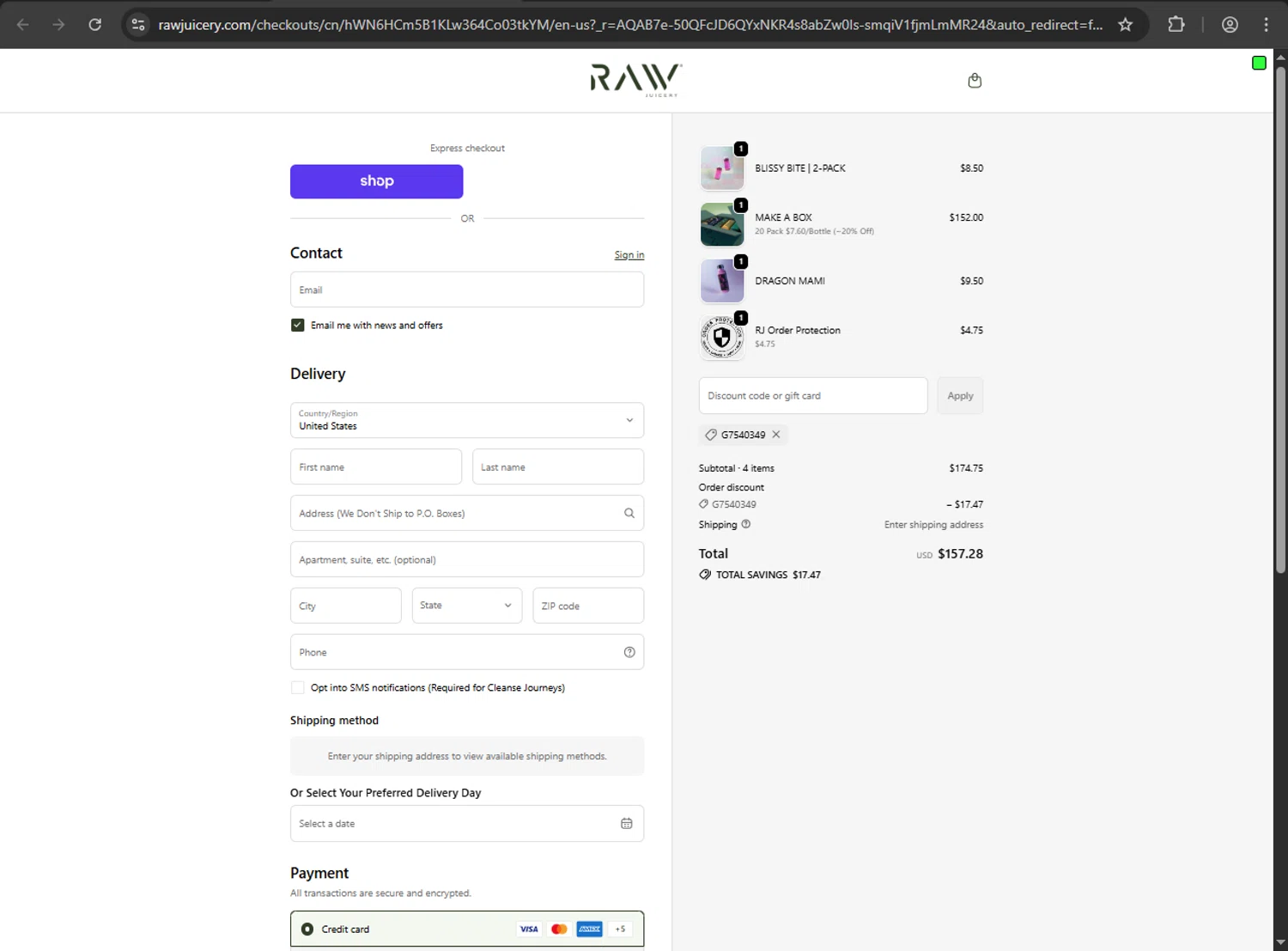Open site information icon in address bar
The height and width of the screenshot is (951, 1288).
pos(137,24)
